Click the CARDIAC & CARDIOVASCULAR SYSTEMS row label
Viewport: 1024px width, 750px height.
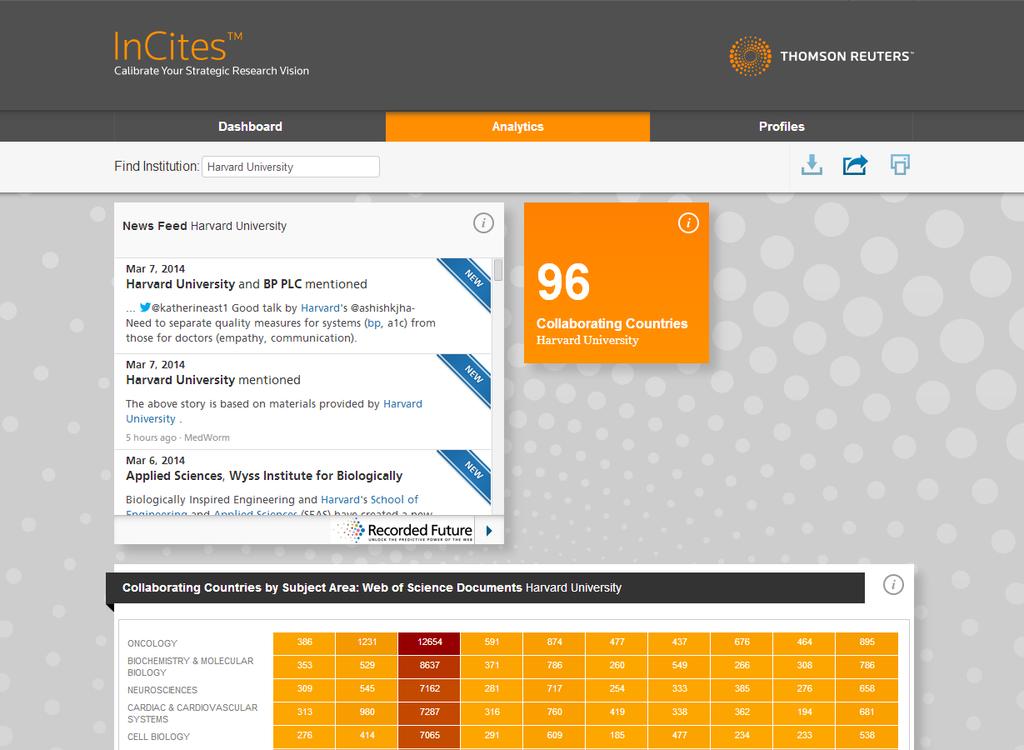[x=192, y=713]
